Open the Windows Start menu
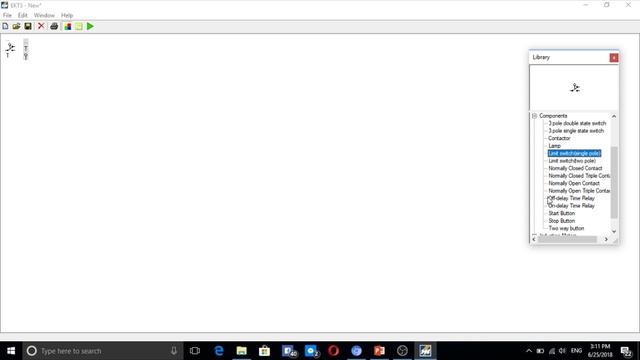The height and width of the screenshot is (360, 640). pyautogui.click(x=11, y=351)
